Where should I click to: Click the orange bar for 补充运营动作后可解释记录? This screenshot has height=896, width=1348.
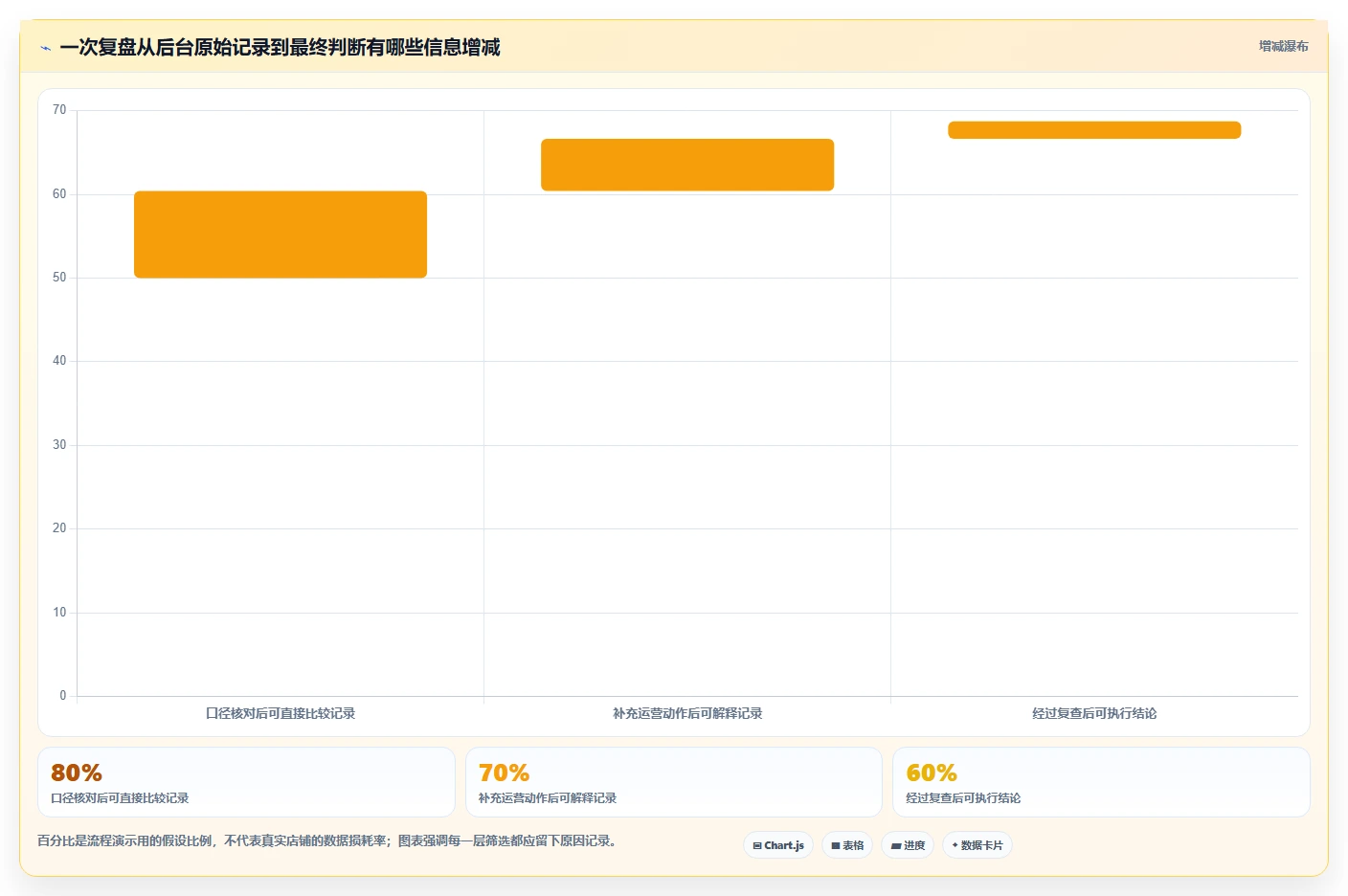[x=687, y=165]
